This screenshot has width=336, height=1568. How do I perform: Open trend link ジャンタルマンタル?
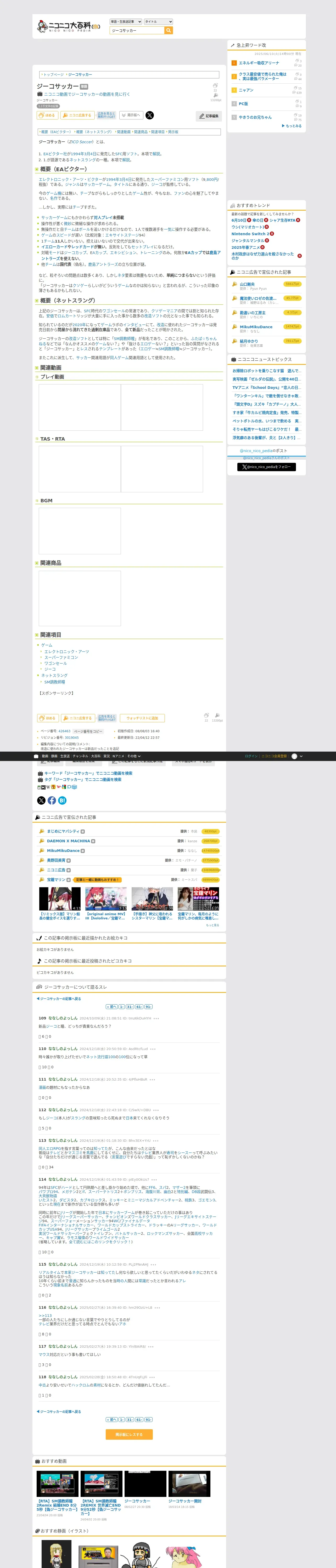pos(248,240)
